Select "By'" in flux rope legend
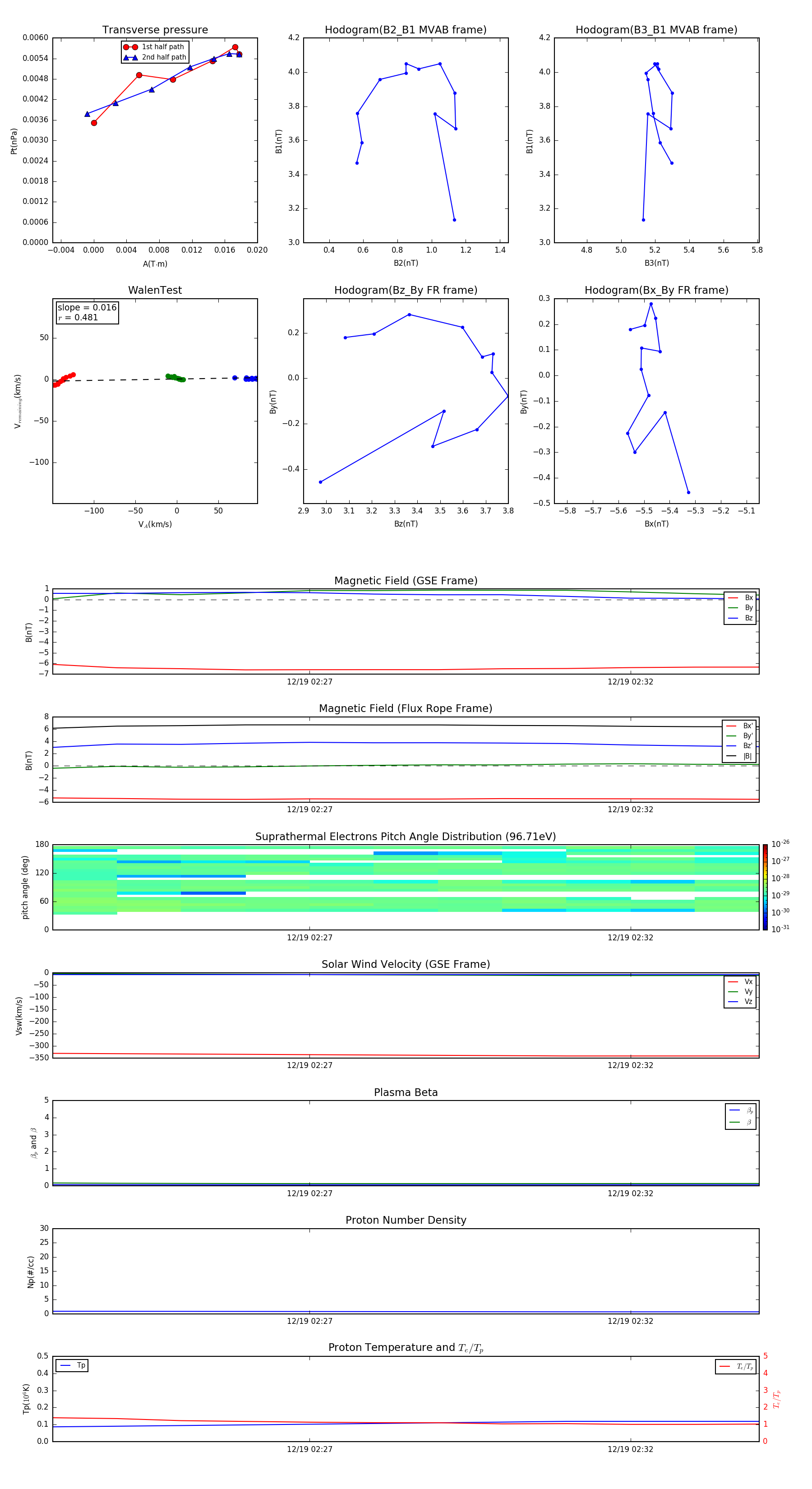812x1489 pixels. coord(740,736)
